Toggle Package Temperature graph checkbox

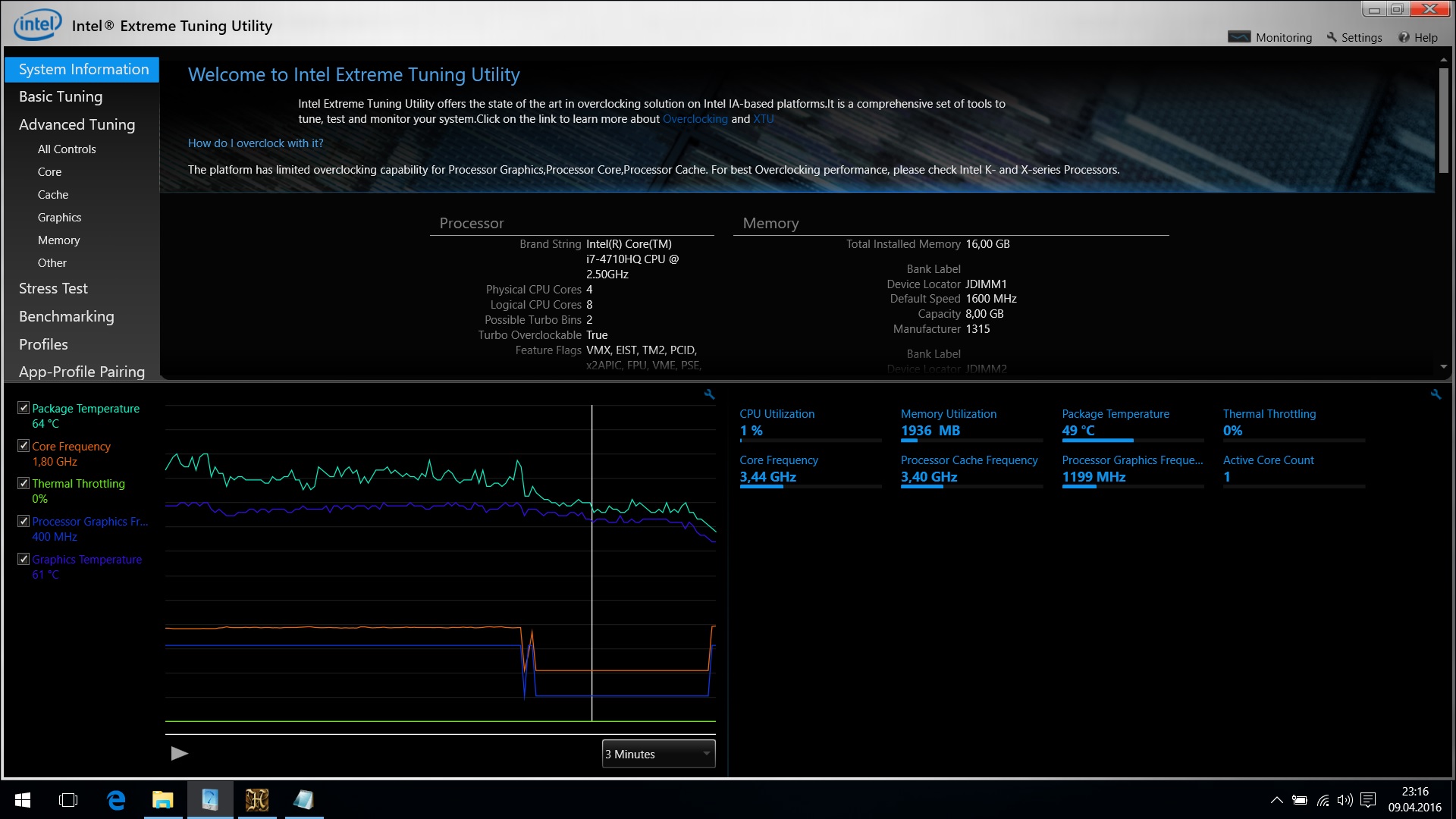click(24, 408)
